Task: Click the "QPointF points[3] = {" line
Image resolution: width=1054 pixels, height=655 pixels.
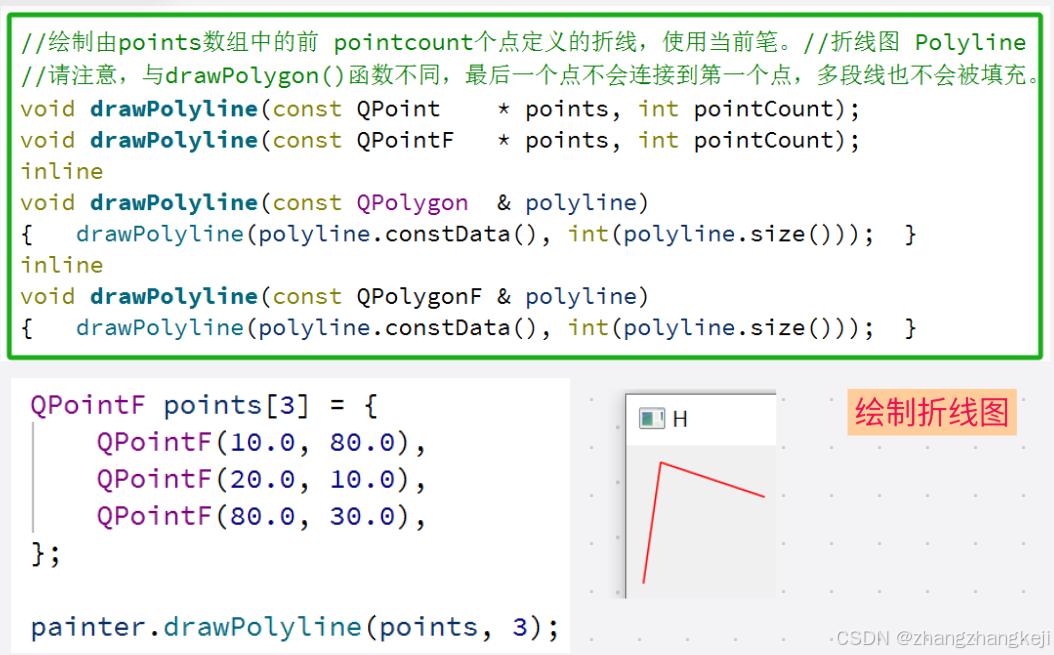Action: point(204,406)
